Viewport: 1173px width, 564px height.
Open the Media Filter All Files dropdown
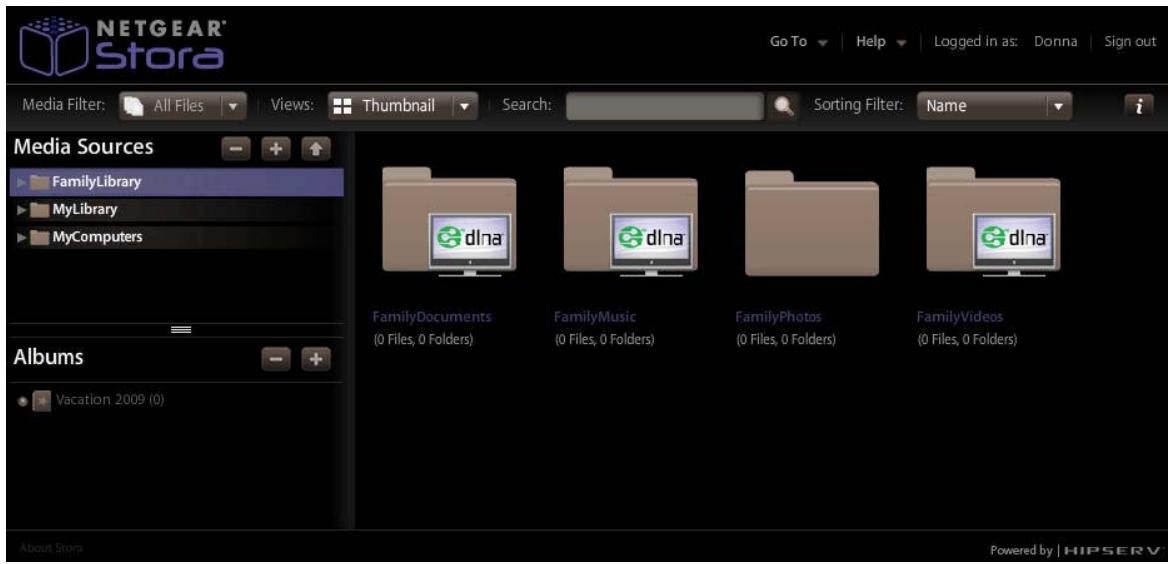(x=182, y=106)
